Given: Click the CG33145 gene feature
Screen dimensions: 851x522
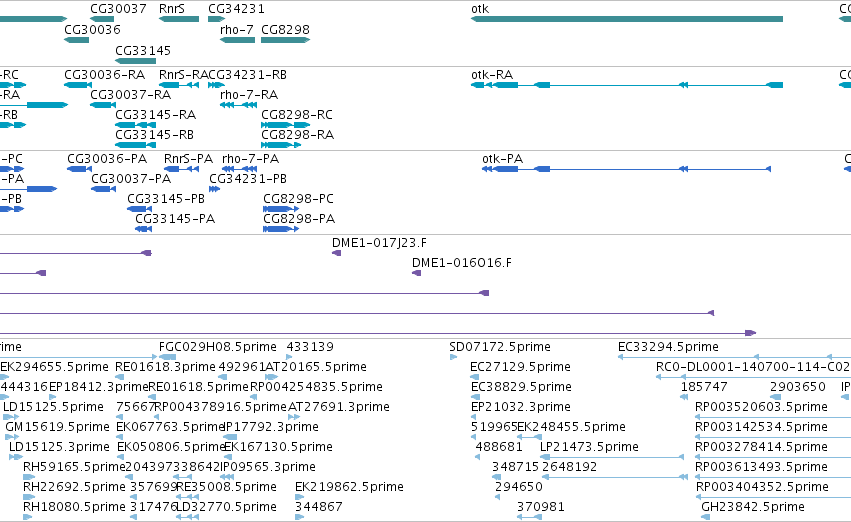Looking at the screenshot, I should (x=136, y=61).
